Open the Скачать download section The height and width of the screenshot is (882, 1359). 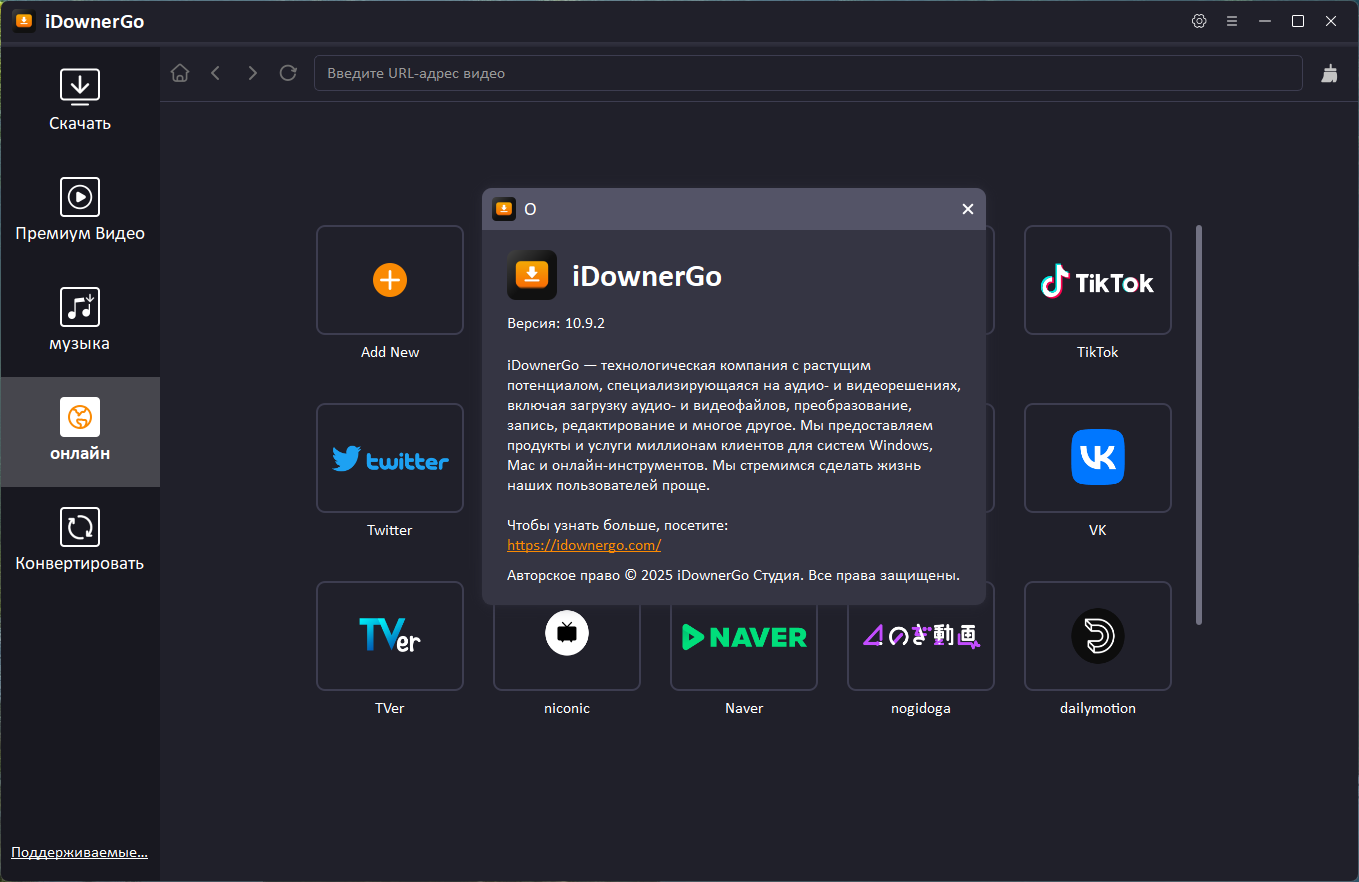point(80,101)
